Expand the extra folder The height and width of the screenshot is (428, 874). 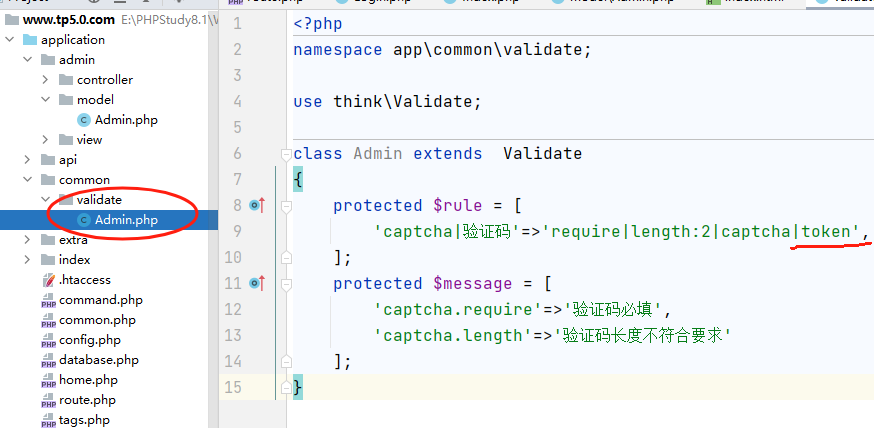[28, 240]
